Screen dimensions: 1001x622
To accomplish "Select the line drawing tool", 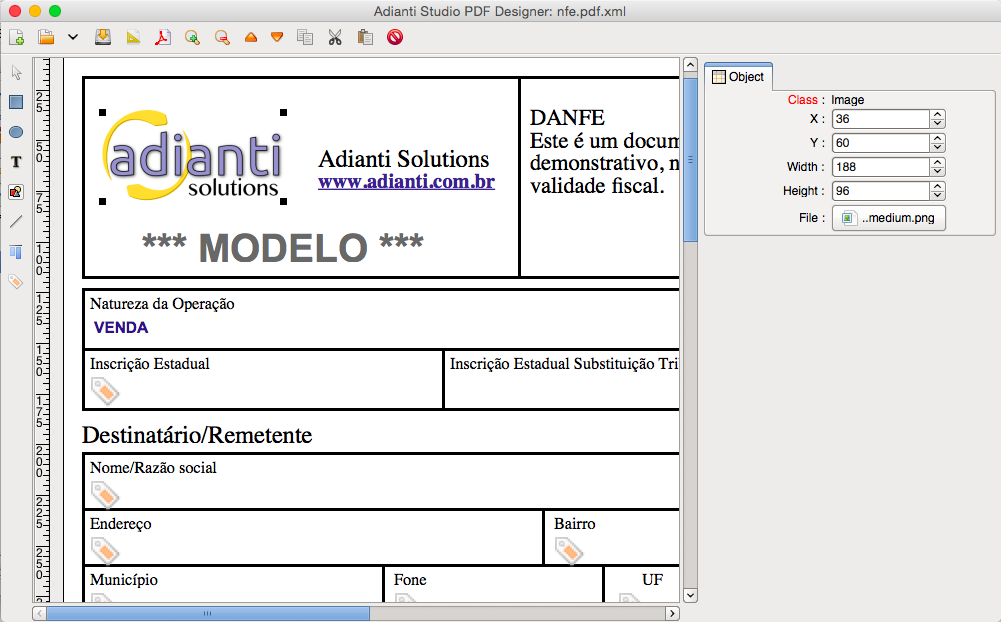I will click(x=16, y=222).
